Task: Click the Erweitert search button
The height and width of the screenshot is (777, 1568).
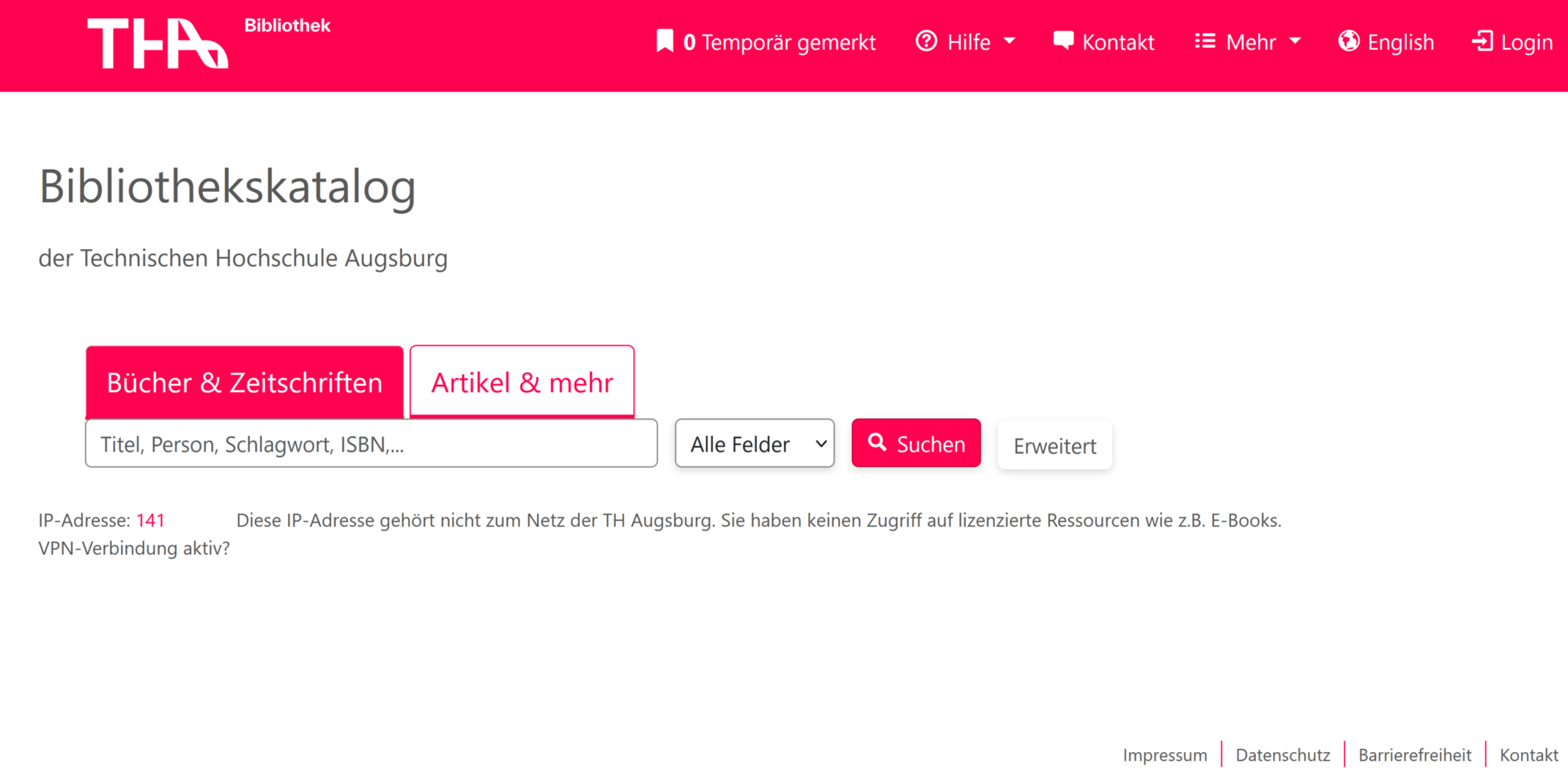Action: [1054, 445]
